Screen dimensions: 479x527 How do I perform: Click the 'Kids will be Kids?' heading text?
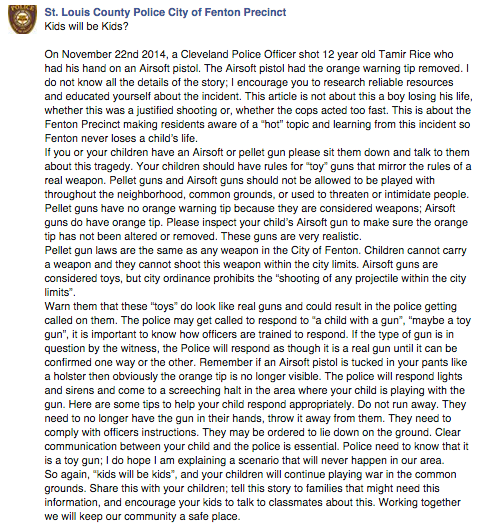pos(86,26)
